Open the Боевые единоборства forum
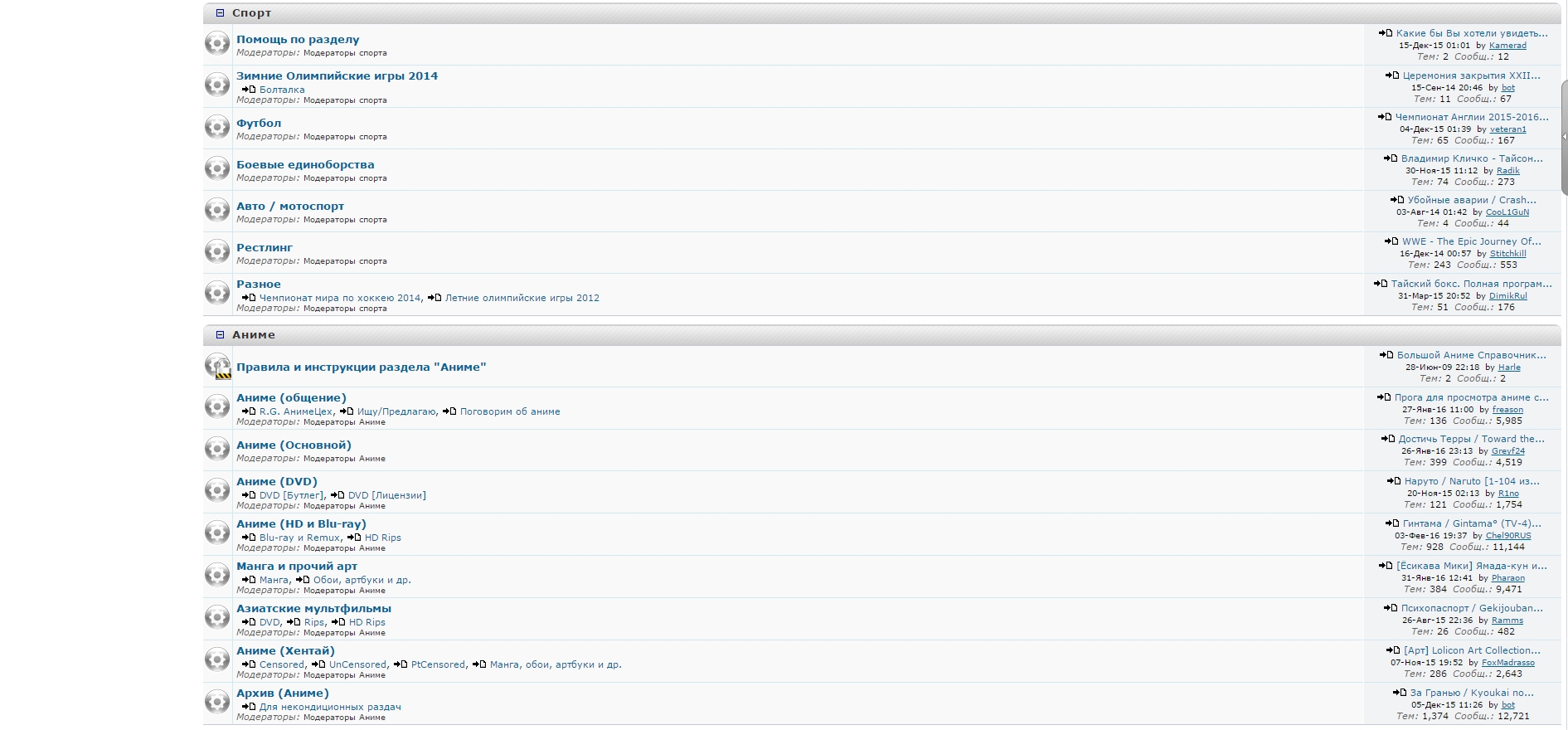Image resolution: width=1568 pixels, height=730 pixels. click(305, 165)
